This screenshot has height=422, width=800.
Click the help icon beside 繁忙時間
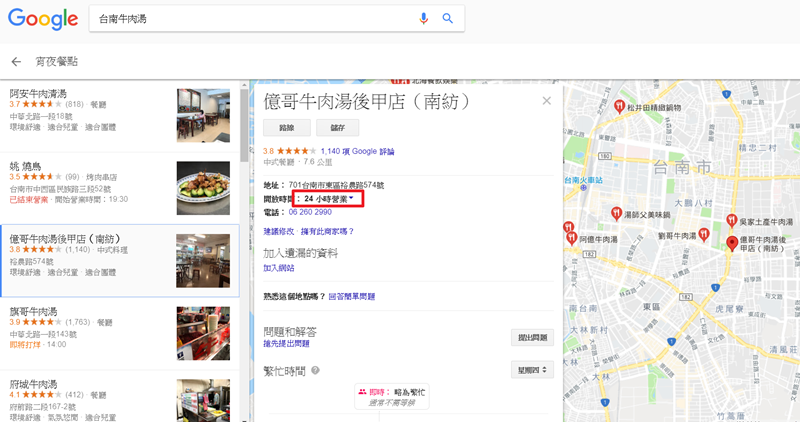click(316, 370)
